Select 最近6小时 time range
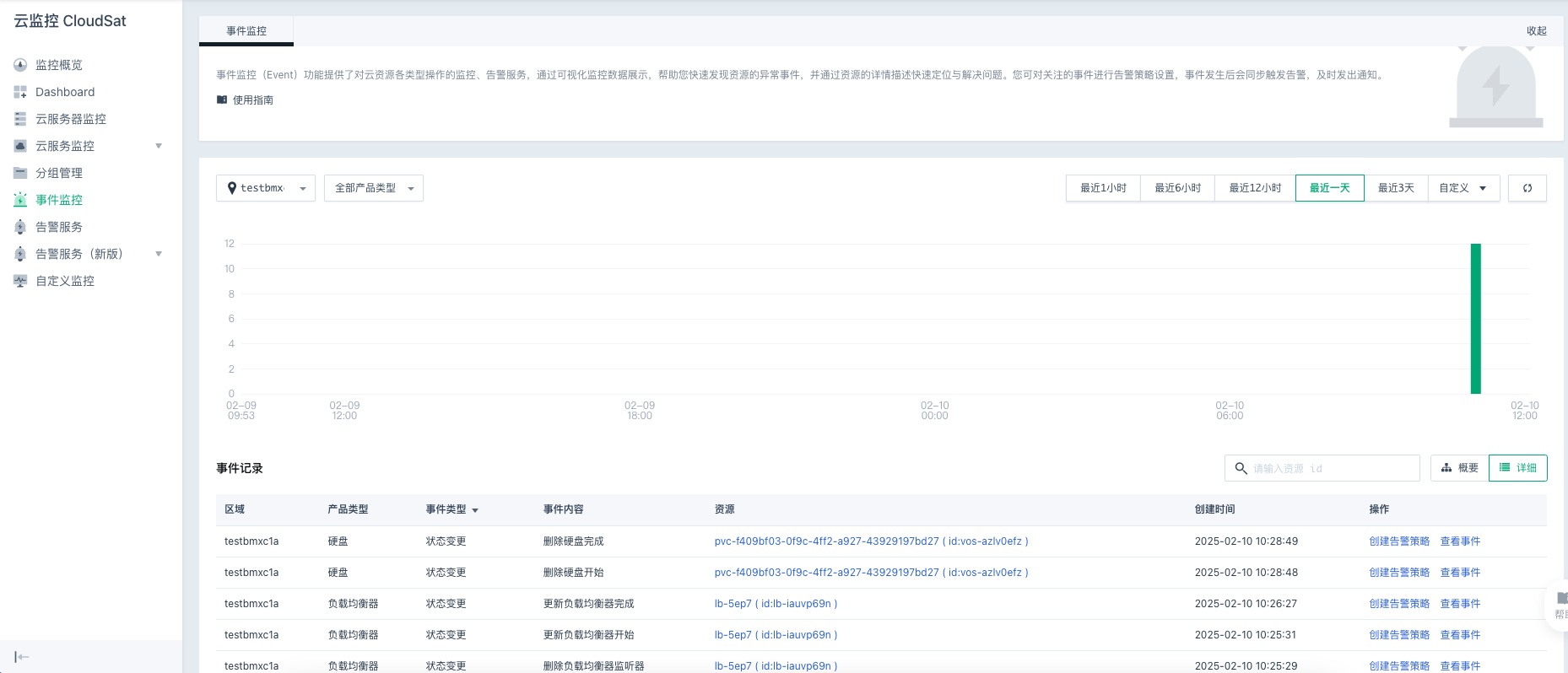 pyautogui.click(x=1178, y=188)
